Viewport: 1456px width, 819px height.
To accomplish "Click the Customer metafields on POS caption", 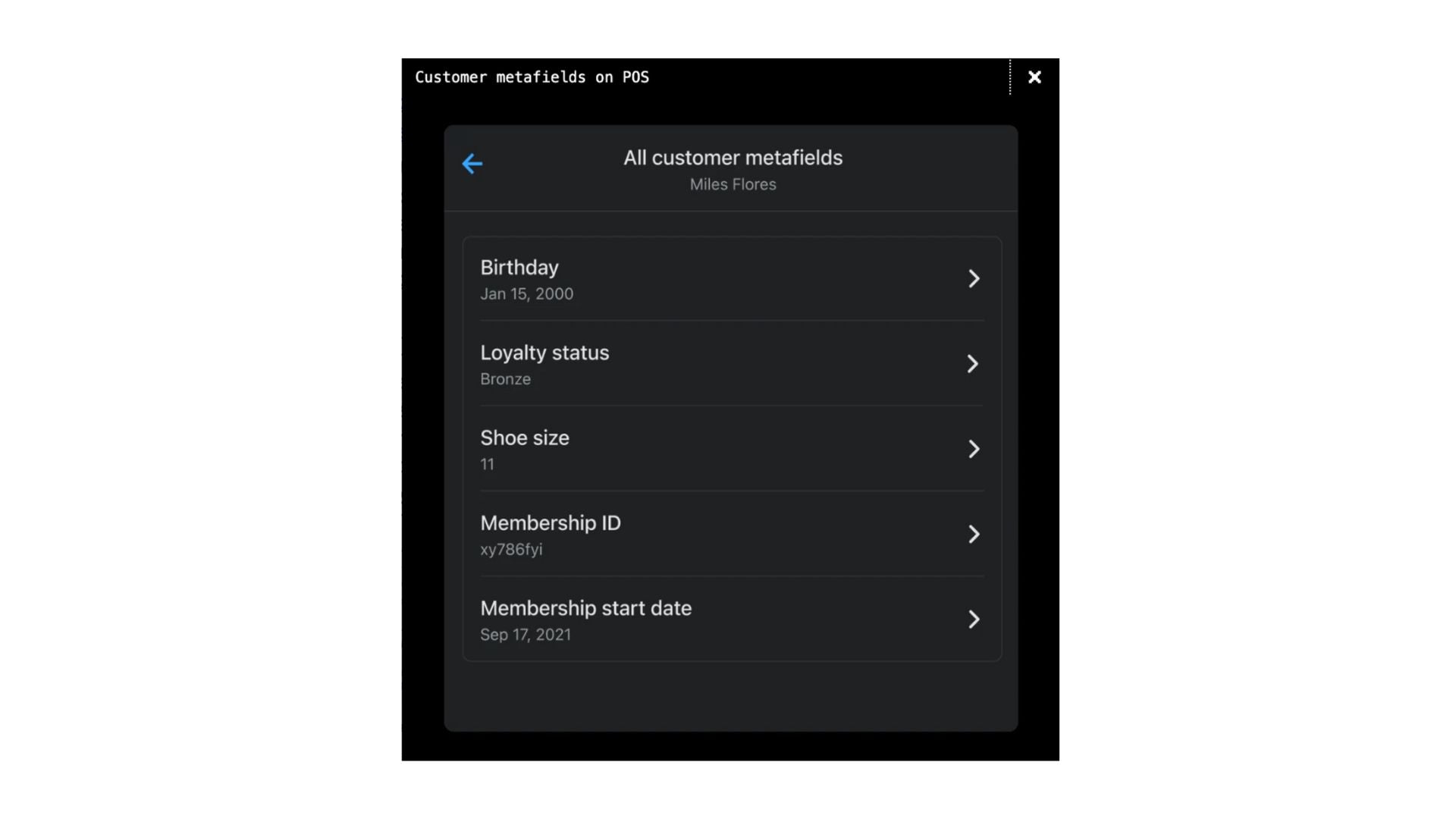I will pyautogui.click(x=532, y=77).
